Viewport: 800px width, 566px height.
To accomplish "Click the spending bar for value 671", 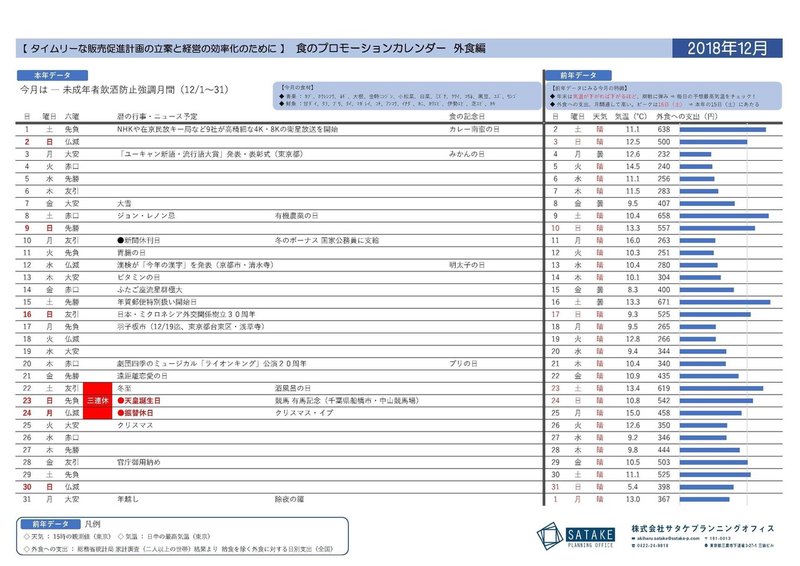I will [724, 302].
